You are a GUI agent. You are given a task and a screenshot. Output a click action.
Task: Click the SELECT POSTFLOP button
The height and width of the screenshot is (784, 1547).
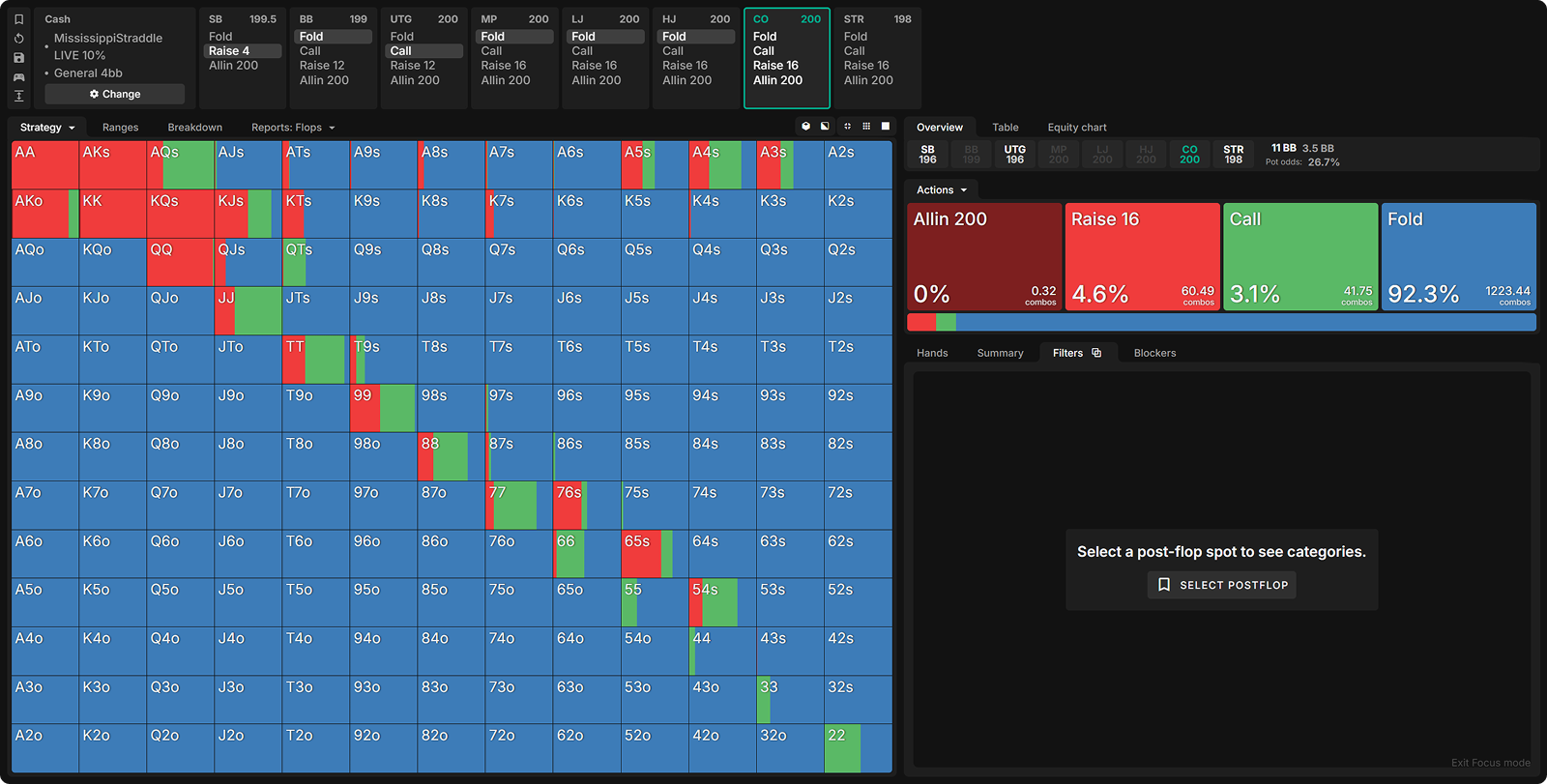[x=1222, y=585]
